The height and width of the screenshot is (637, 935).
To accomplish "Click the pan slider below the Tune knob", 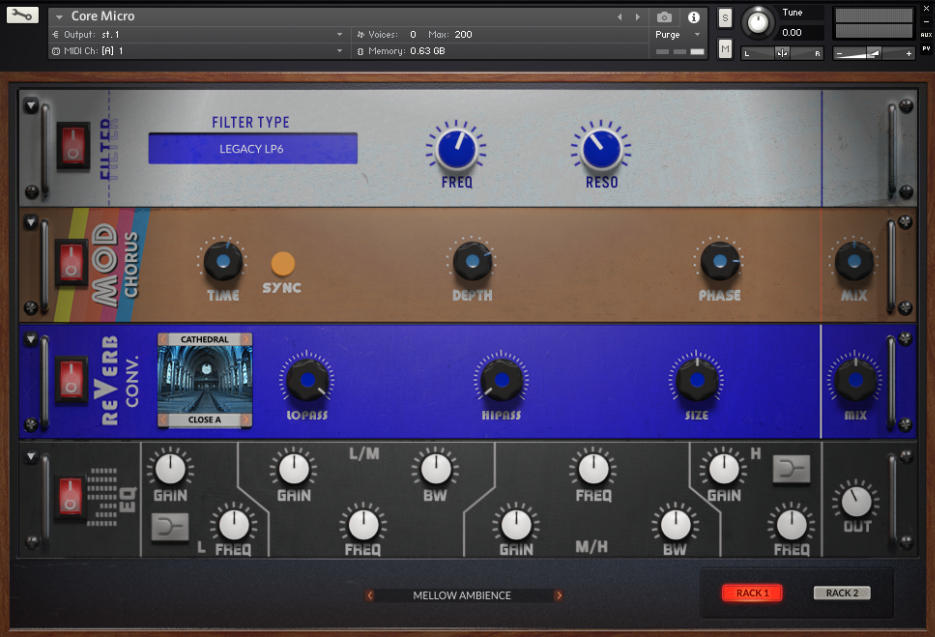I will (783, 53).
